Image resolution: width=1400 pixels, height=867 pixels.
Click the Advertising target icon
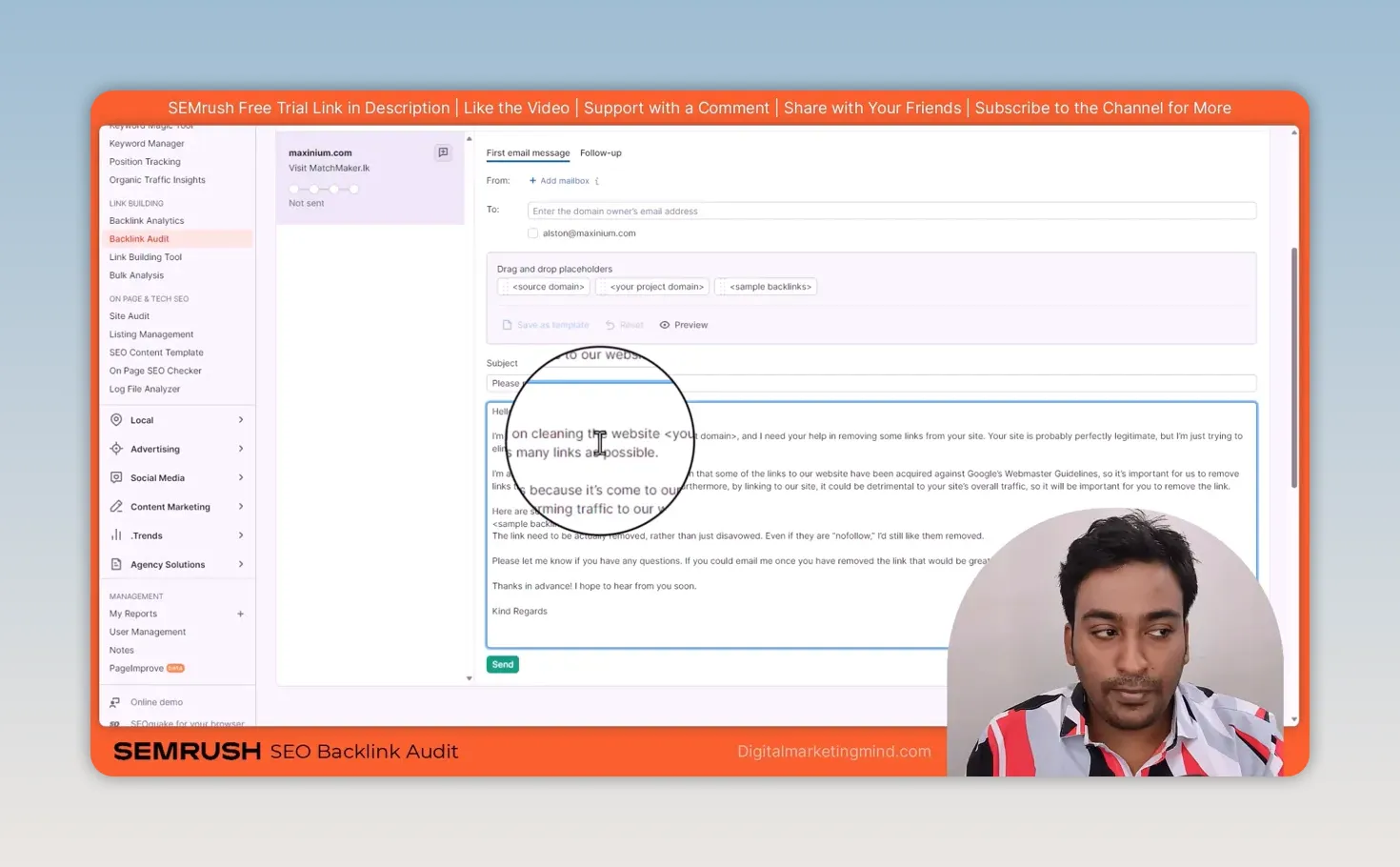(116, 449)
